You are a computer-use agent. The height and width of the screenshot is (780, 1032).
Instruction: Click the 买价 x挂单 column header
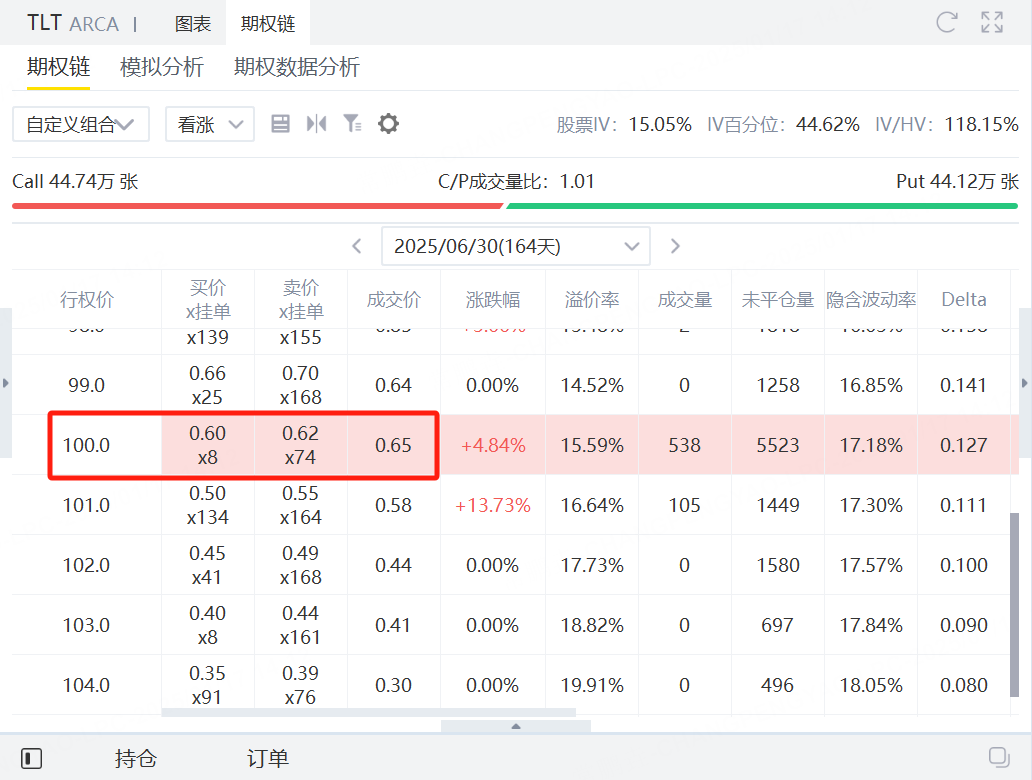[x=208, y=299]
